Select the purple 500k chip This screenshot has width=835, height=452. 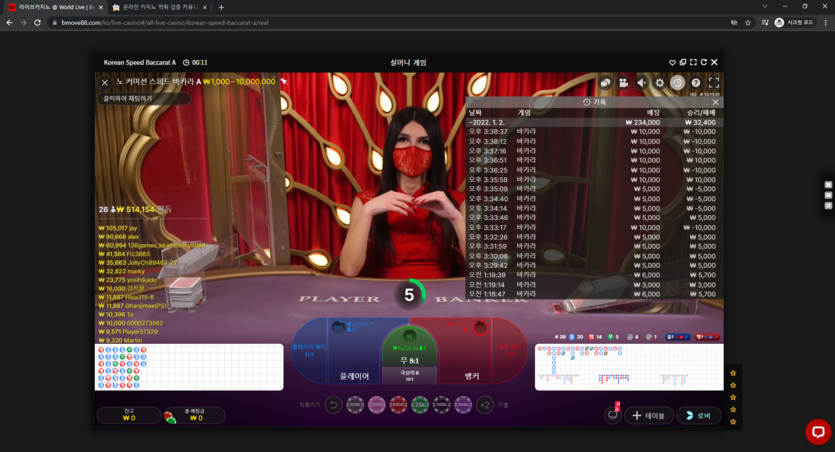click(x=463, y=405)
